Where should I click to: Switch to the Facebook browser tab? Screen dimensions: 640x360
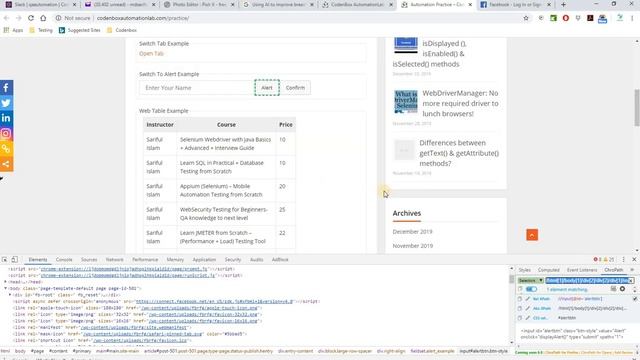[515, 4]
